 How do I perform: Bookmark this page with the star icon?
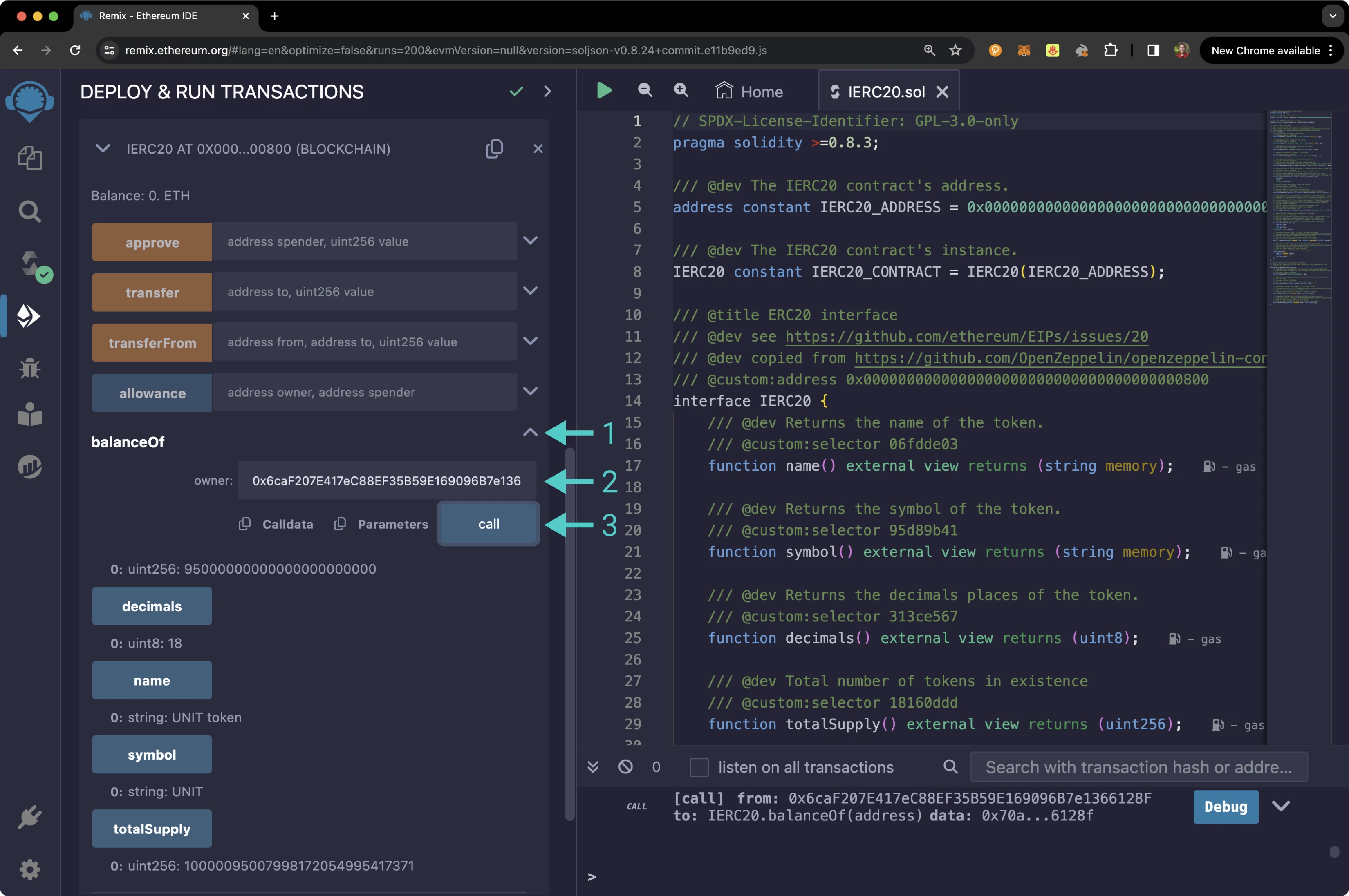[955, 50]
